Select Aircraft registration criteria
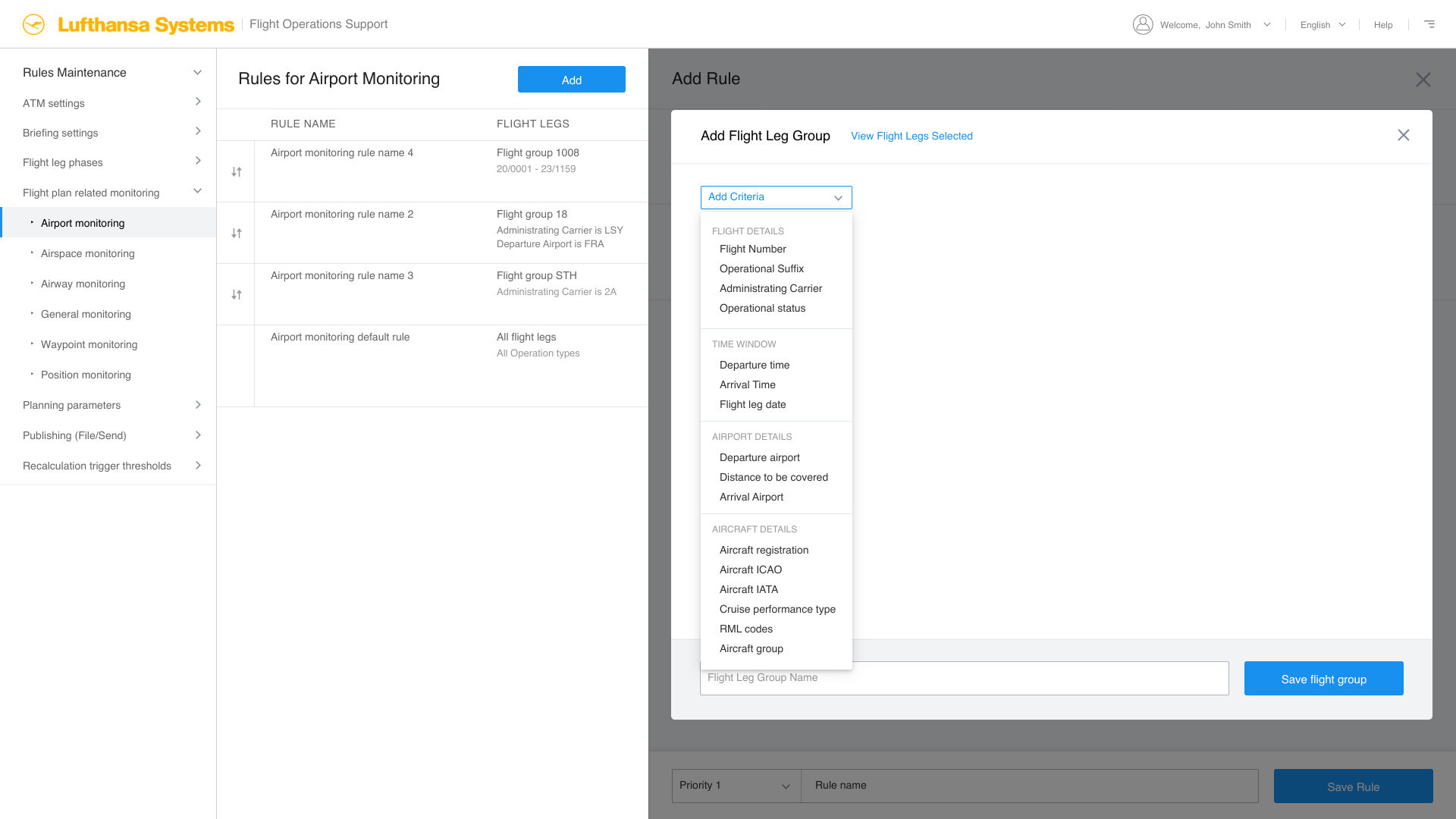 point(764,550)
